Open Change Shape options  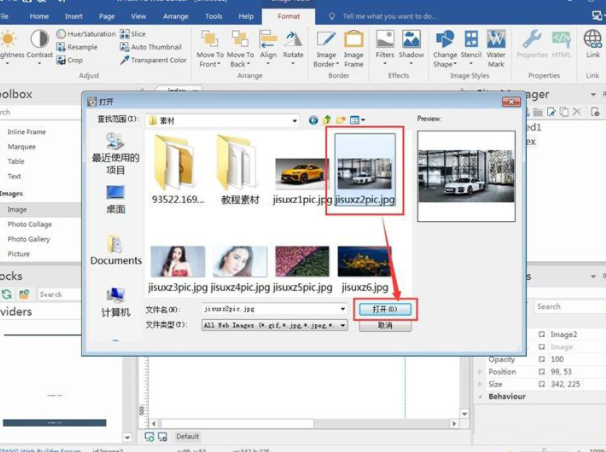(445, 48)
